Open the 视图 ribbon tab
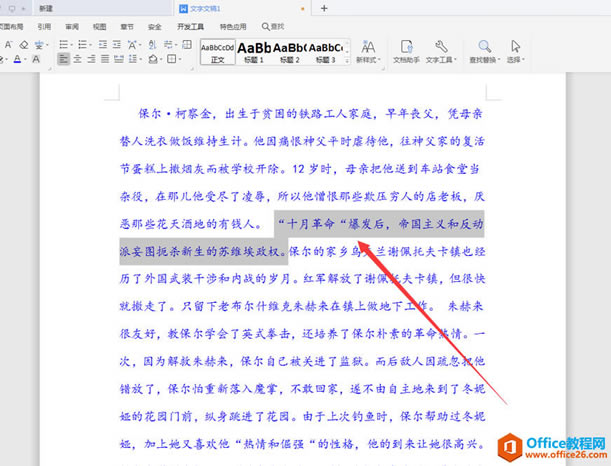The height and width of the screenshot is (466, 611). point(99,26)
